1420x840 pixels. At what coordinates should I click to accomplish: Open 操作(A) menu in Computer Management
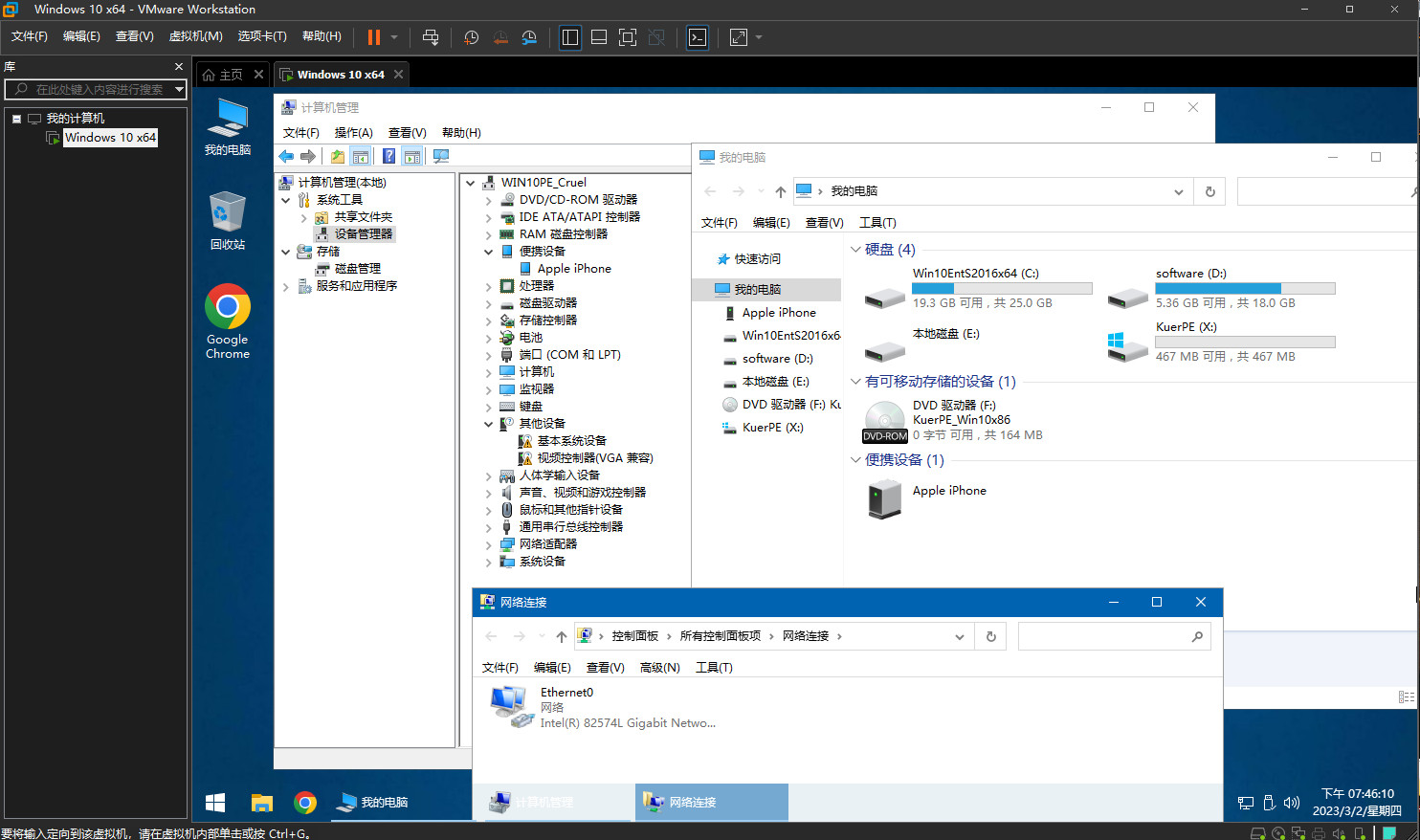point(353,133)
